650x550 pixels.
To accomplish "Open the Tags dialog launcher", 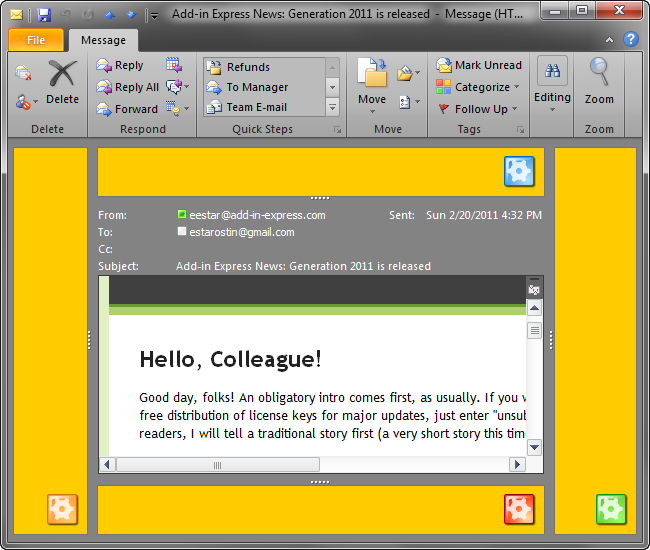I will [521, 130].
